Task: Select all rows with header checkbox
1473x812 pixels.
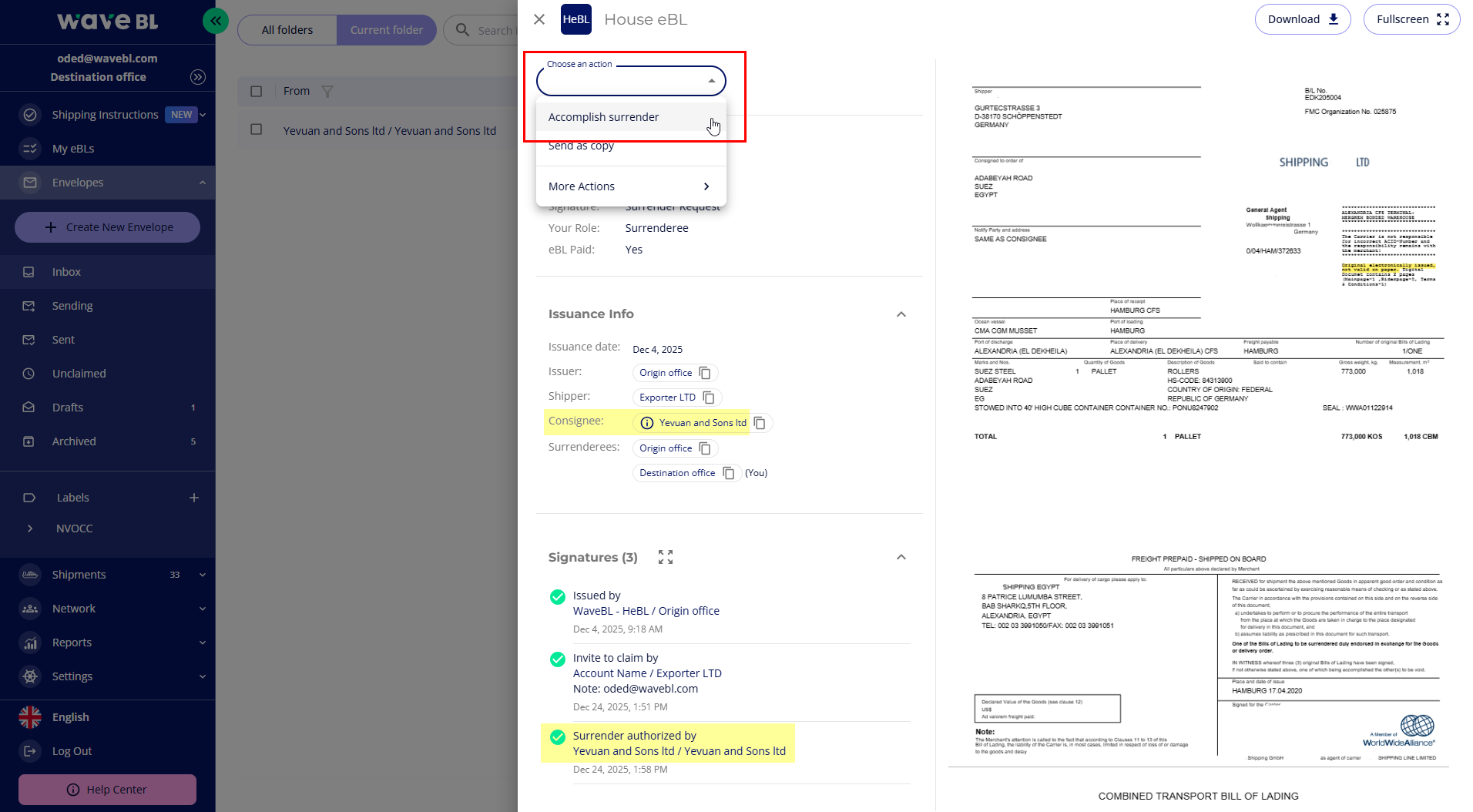Action: click(257, 91)
